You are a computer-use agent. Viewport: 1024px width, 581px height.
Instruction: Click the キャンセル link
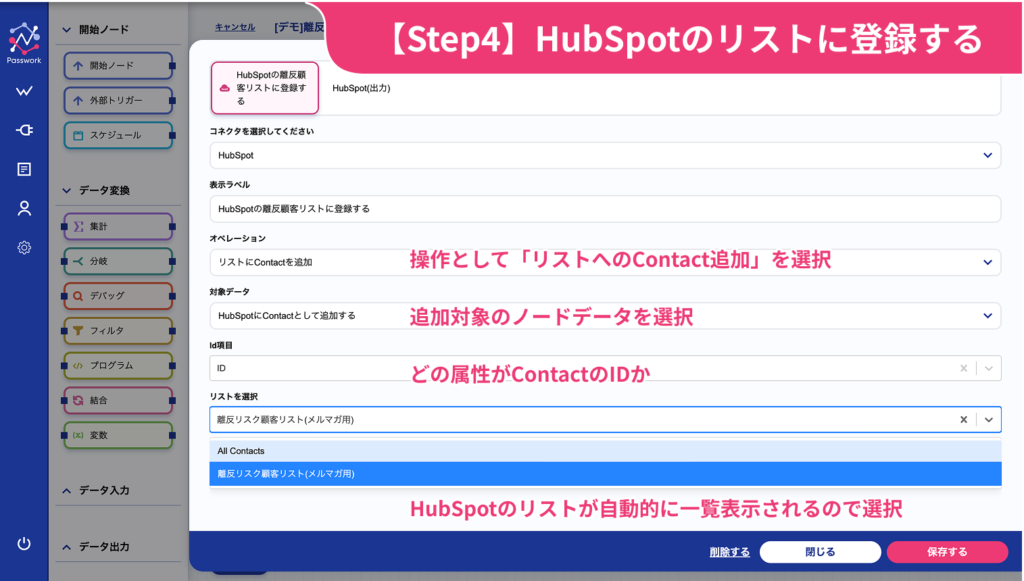235,27
